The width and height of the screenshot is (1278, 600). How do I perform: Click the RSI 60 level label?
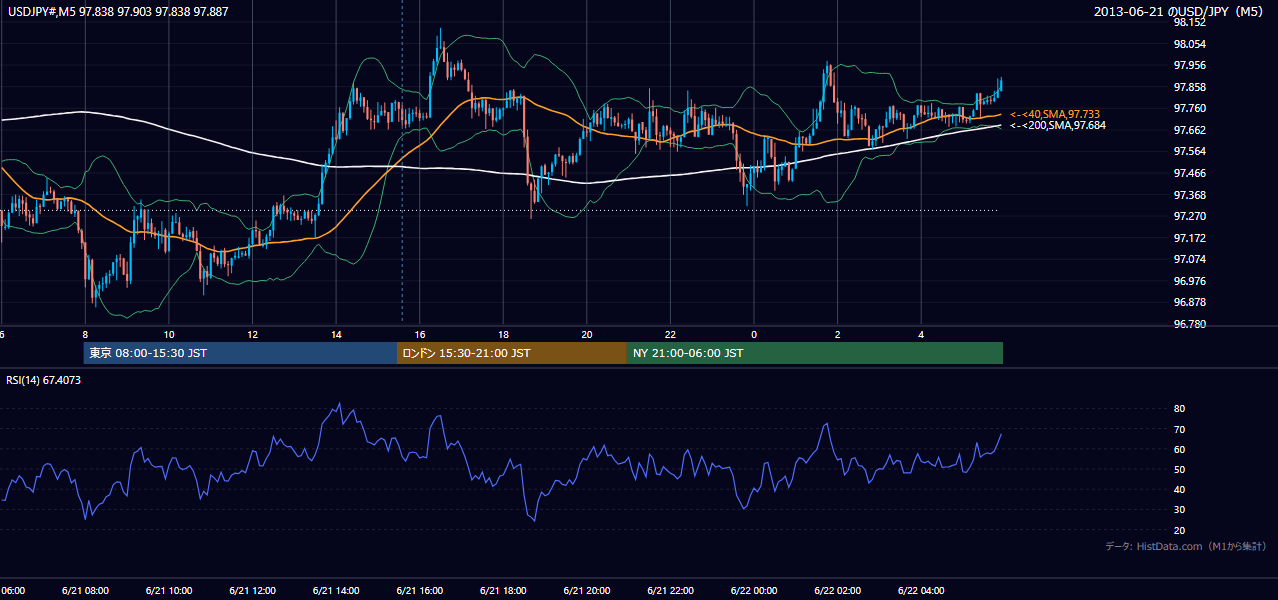tap(1179, 449)
